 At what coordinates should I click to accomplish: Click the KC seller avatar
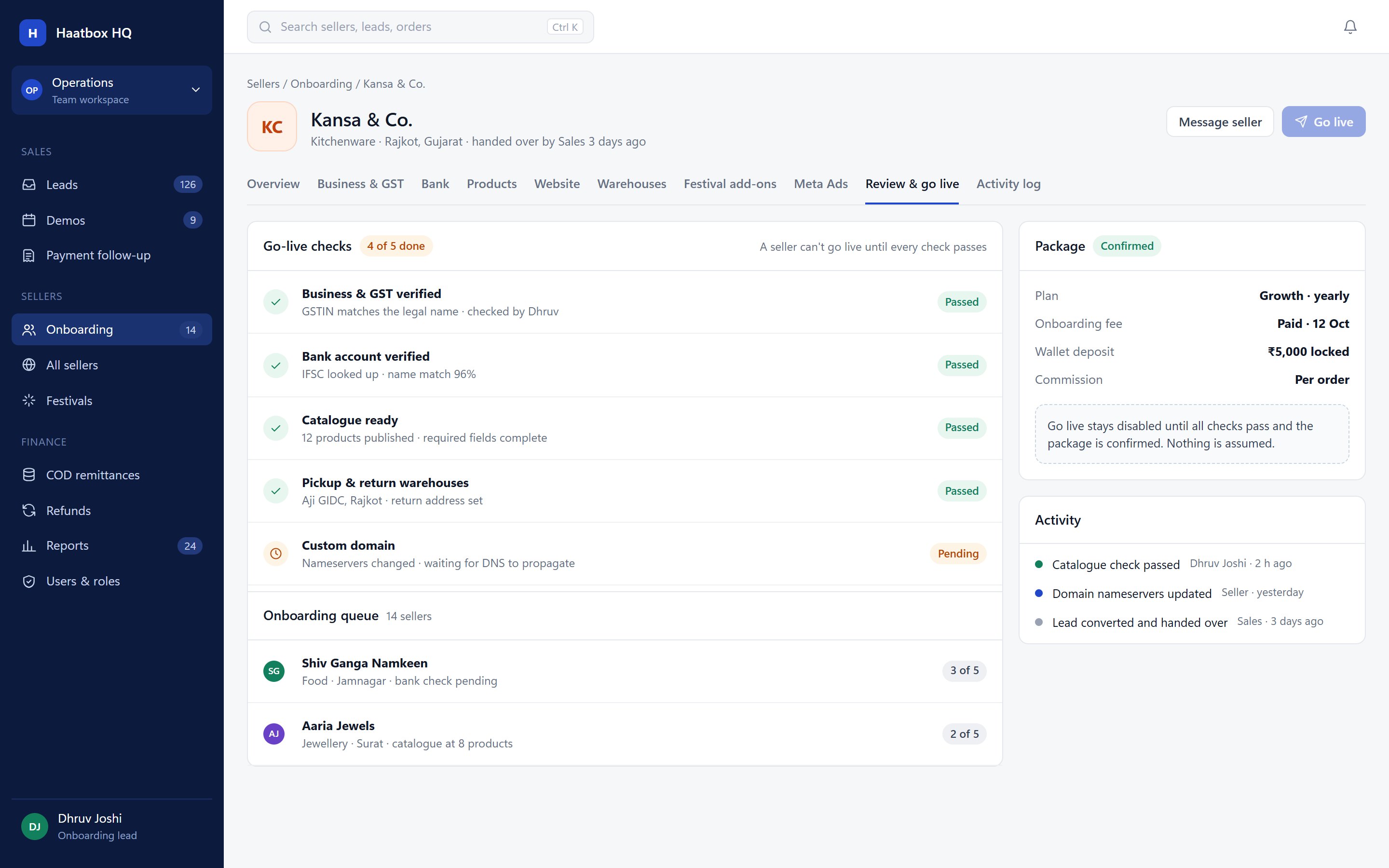(x=272, y=126)
